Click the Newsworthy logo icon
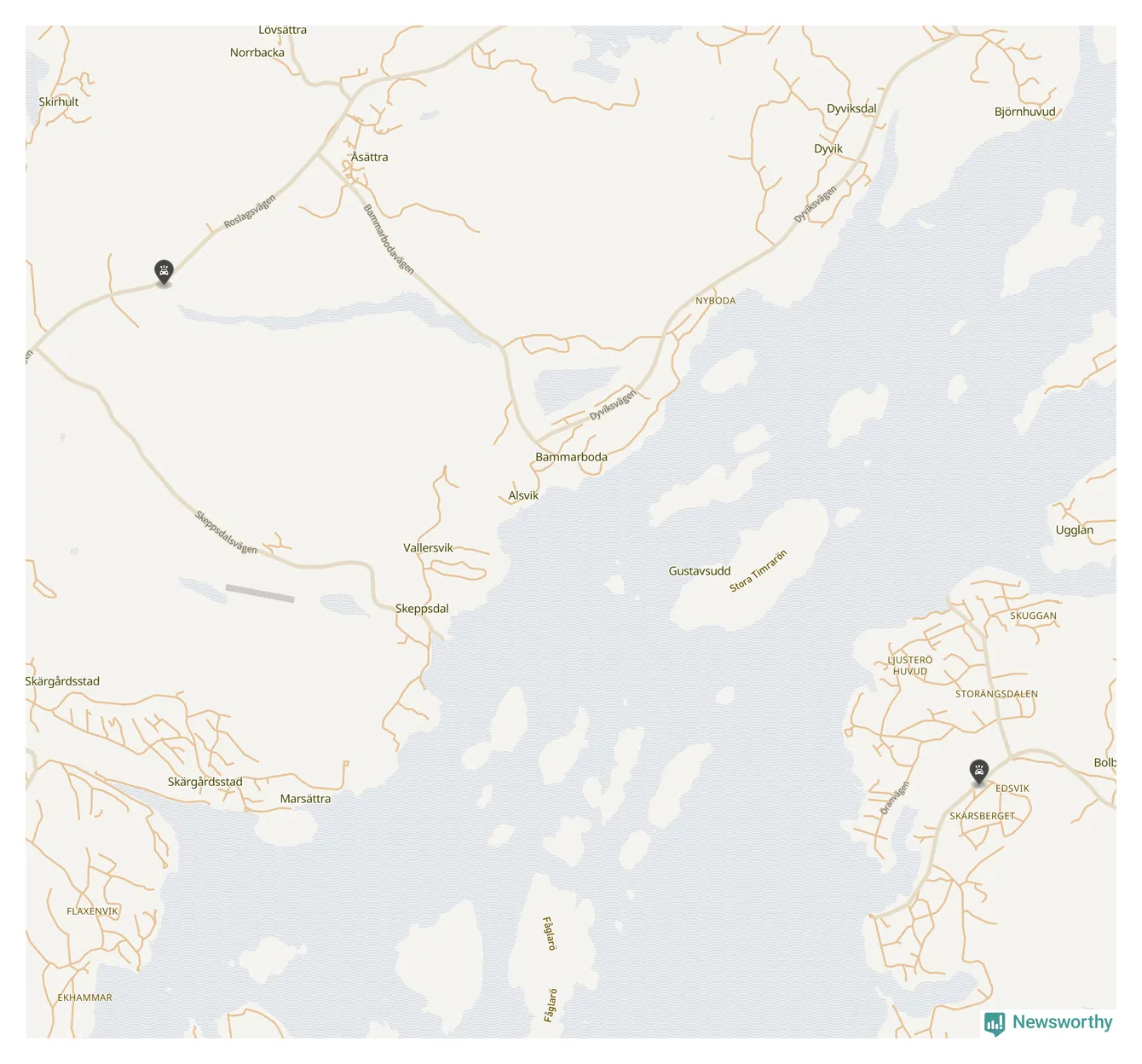Viewport: 1142px width, 1064px height. coord(995,1023)
